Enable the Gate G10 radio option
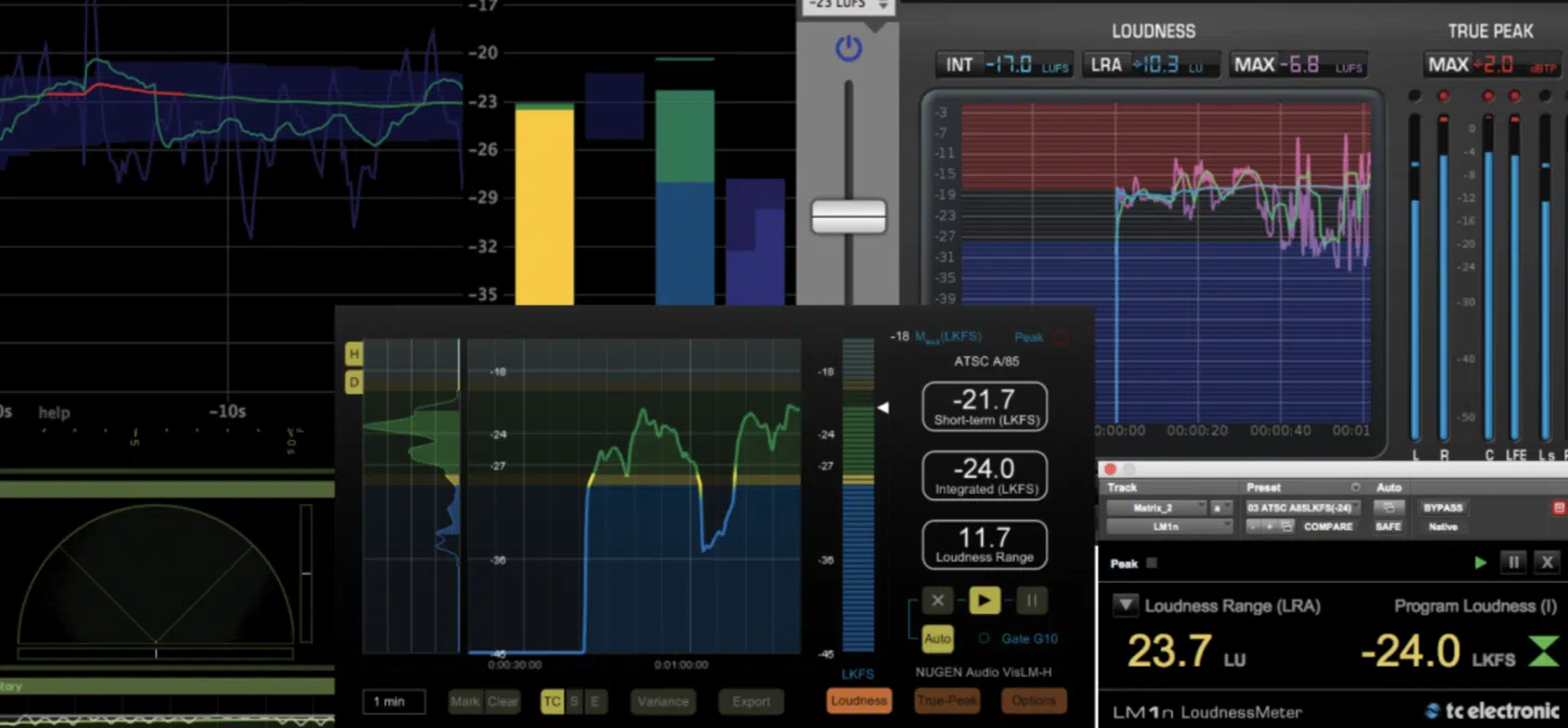Viewport: 1568px width, 728px height. (x=984, y=638)
